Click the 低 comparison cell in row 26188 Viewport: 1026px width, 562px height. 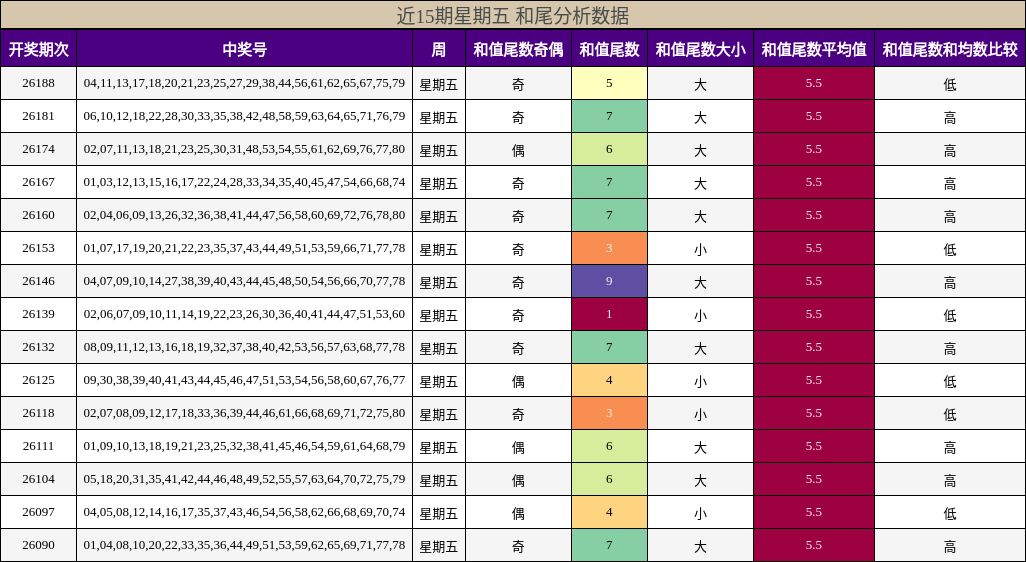point(950,84)
